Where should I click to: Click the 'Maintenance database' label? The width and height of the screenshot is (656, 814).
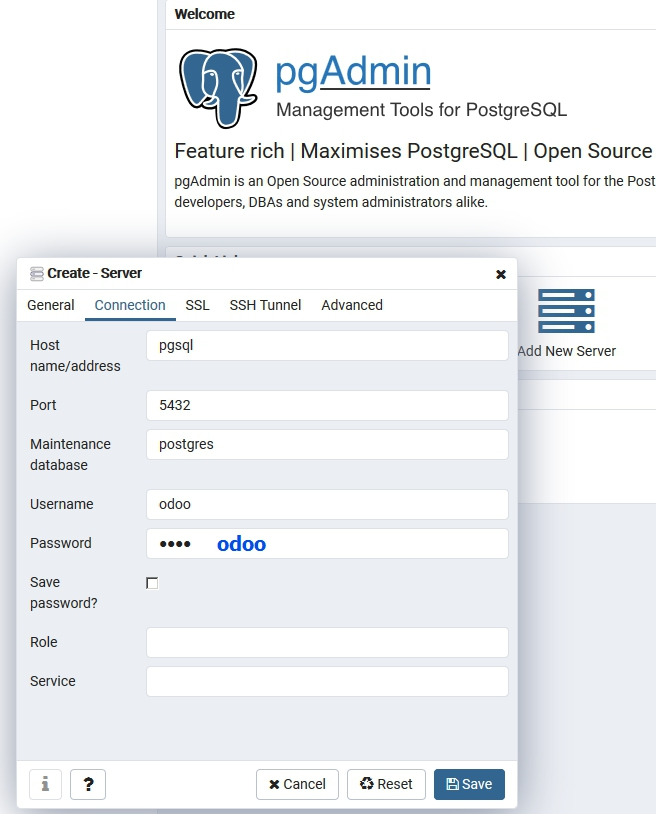70,455
